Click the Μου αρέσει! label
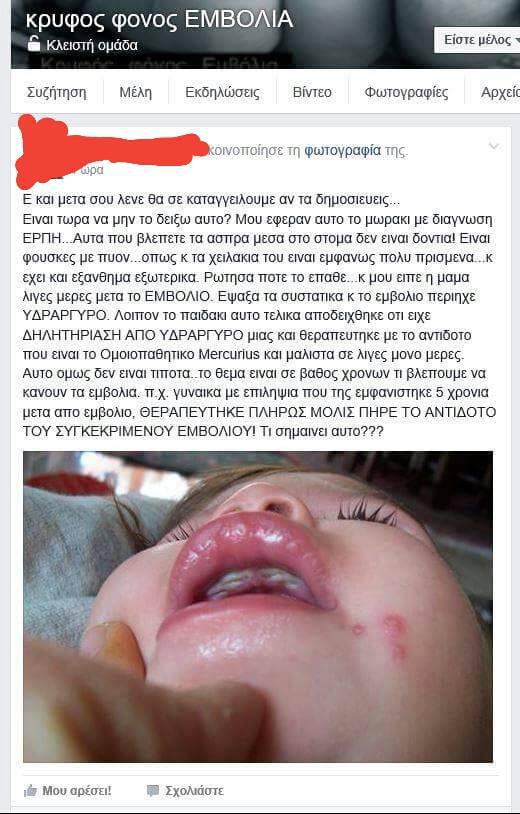Viewport: 520px width, 814px height. [77, 791]
